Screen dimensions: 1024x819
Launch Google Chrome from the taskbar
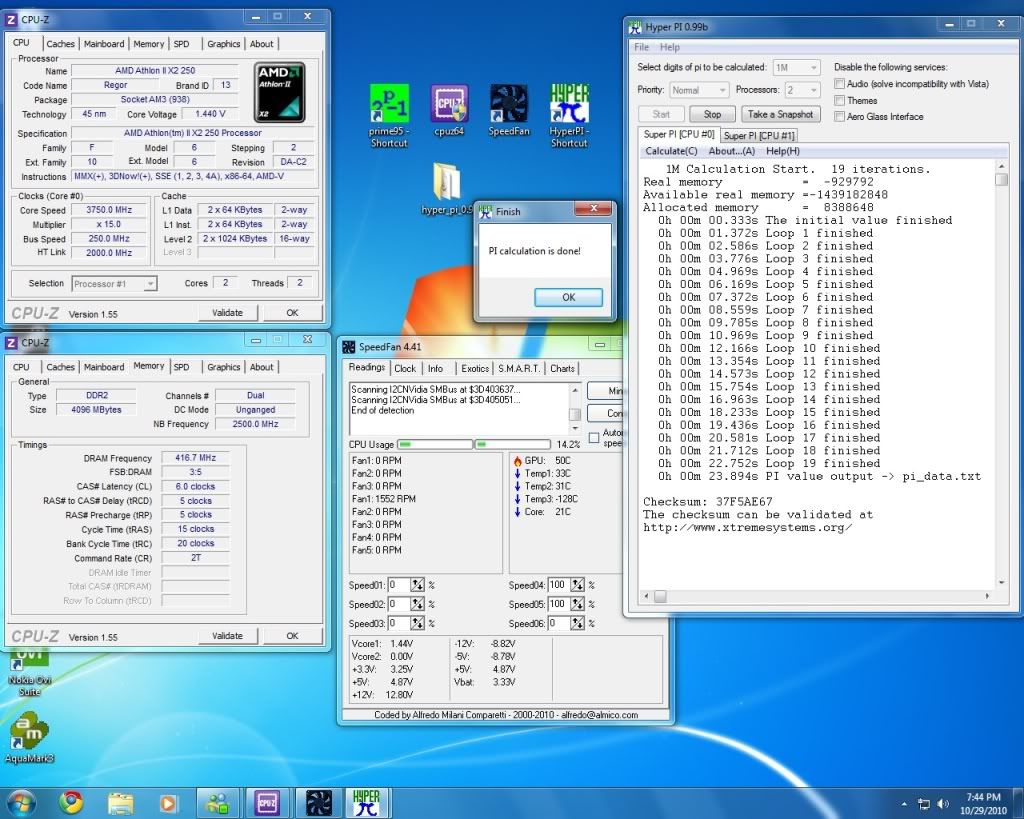(71, 803)
